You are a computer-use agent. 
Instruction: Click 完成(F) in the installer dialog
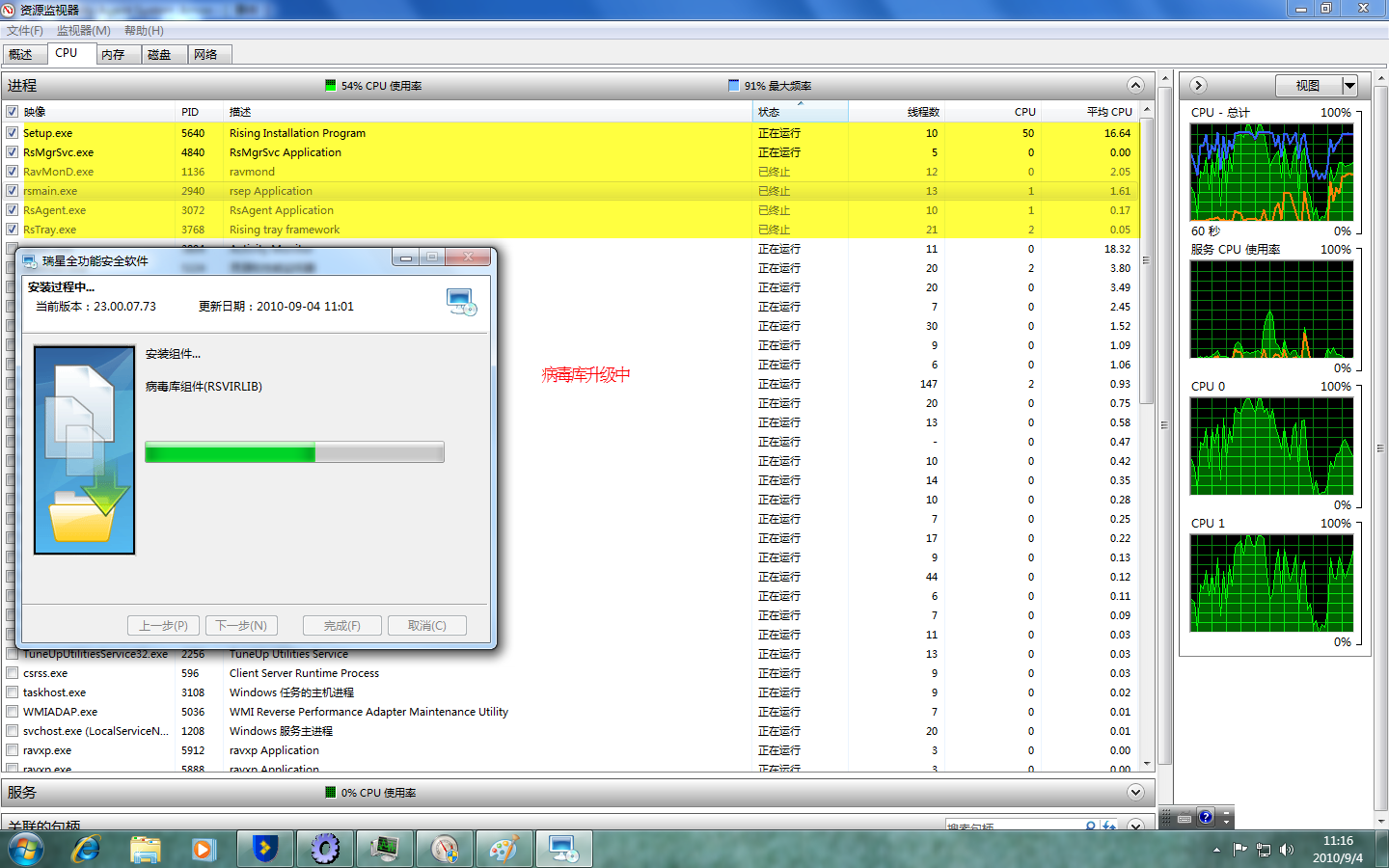(342, 626)
